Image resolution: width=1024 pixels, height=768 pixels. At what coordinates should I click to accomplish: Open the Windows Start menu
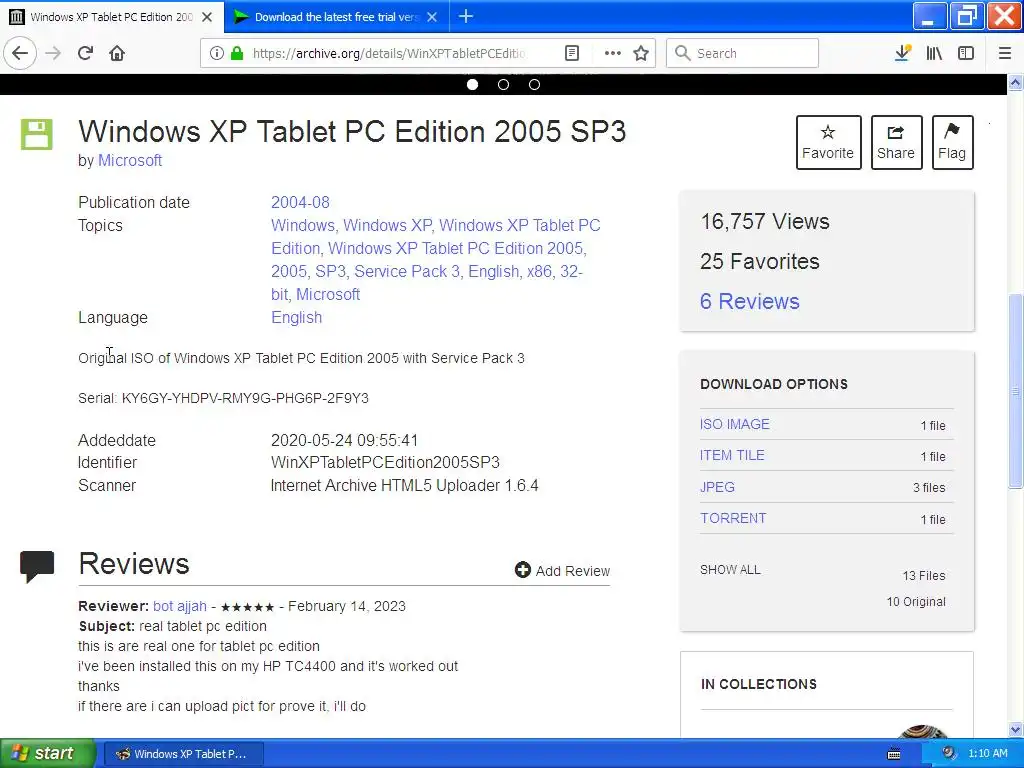(48, 753)
